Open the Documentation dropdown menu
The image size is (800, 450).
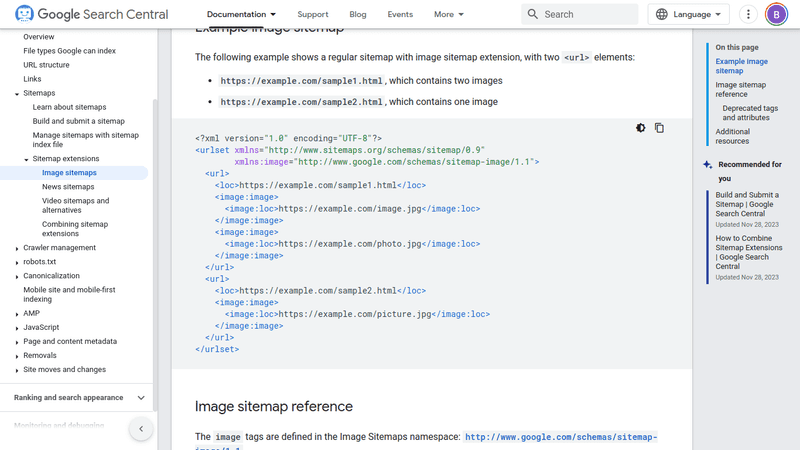(241, 15)
